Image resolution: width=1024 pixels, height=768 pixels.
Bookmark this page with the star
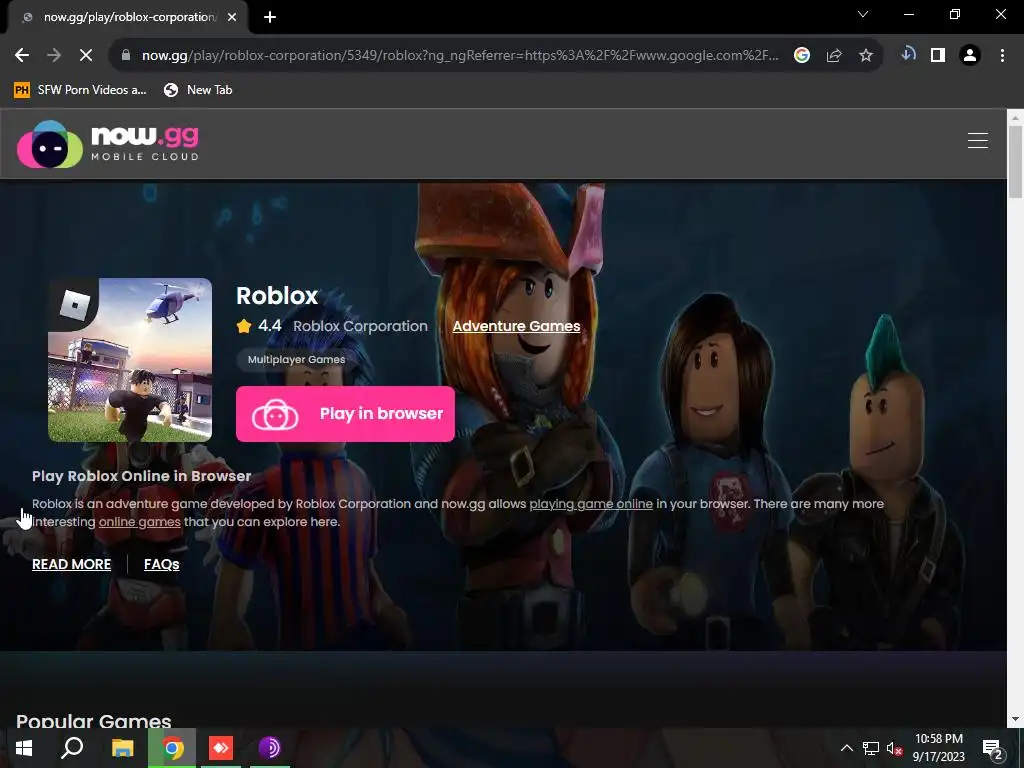pos(866,56)
